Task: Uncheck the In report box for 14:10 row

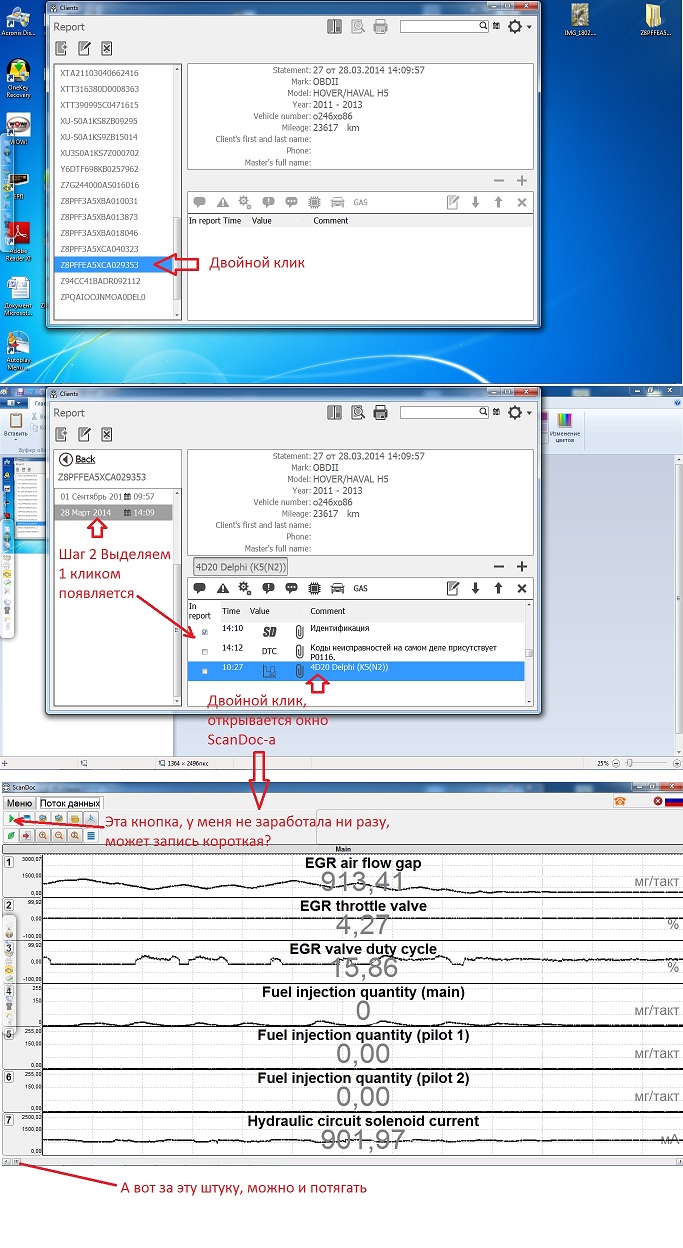Action: pyautogui.click(x=205, y=632)
